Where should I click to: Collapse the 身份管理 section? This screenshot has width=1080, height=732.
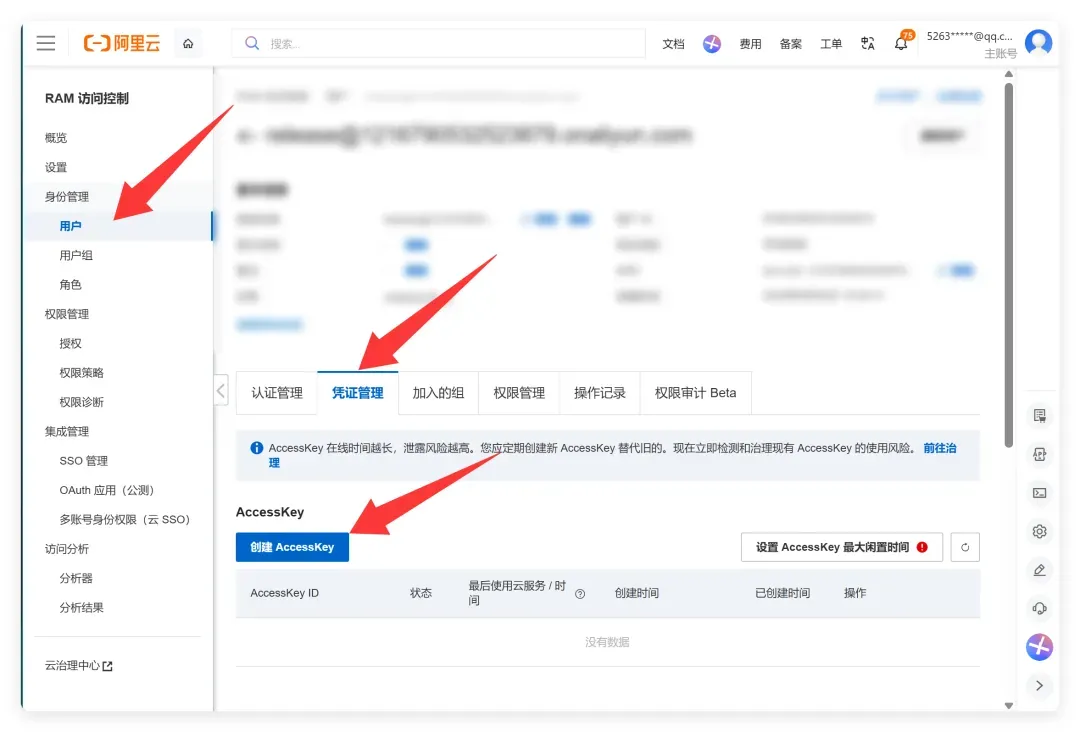(67, 197)
